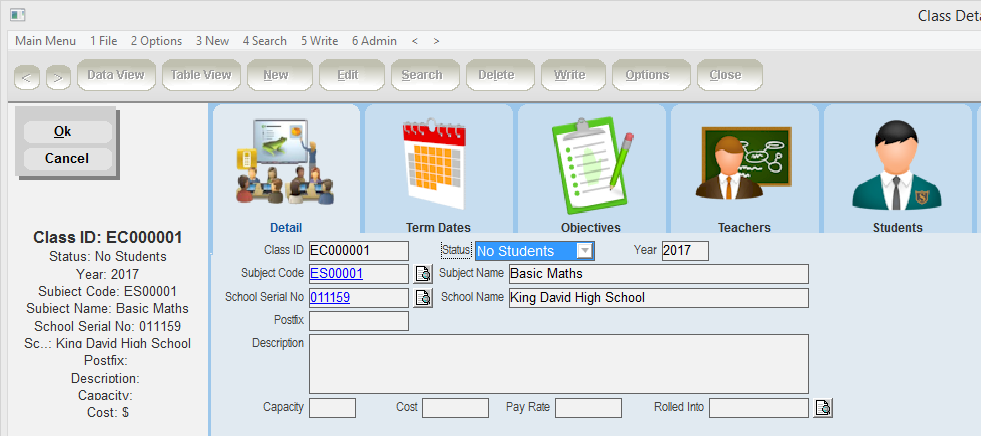Click the Pay Rate input field
This screenshot has width=981, height=436.
click(588, 408)
